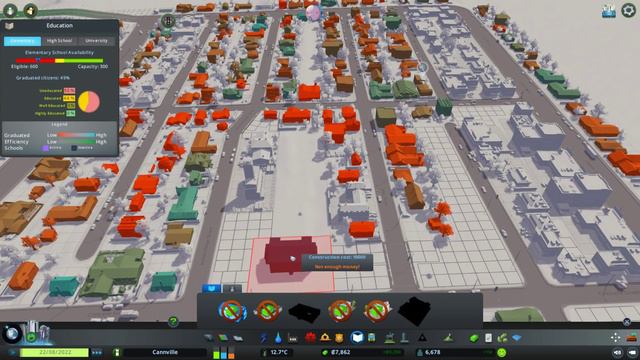The height and width of the screenshot is (360, 640).
Task: Switch to the Elementary tab
Action: 22,41
